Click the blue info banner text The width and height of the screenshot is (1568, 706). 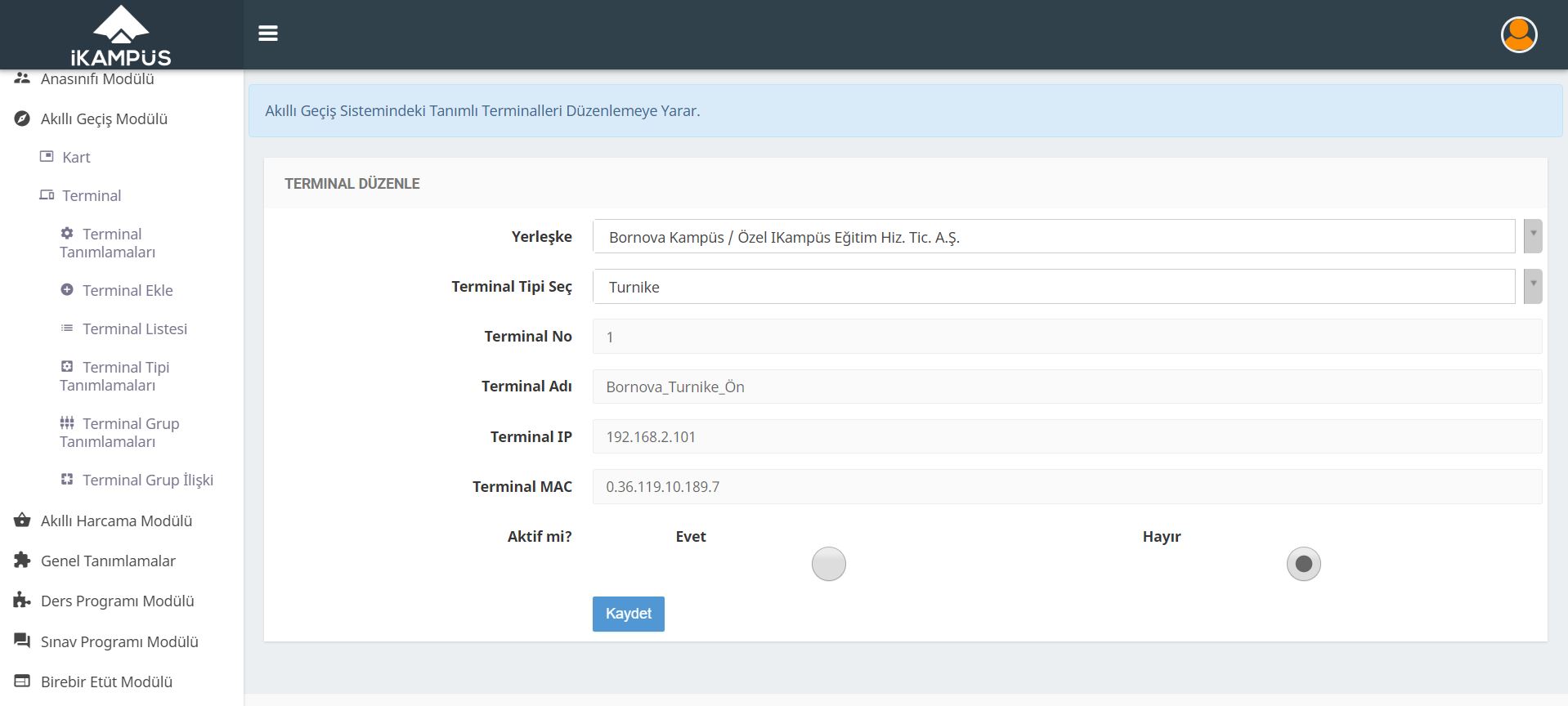click(x=482, y=110)
